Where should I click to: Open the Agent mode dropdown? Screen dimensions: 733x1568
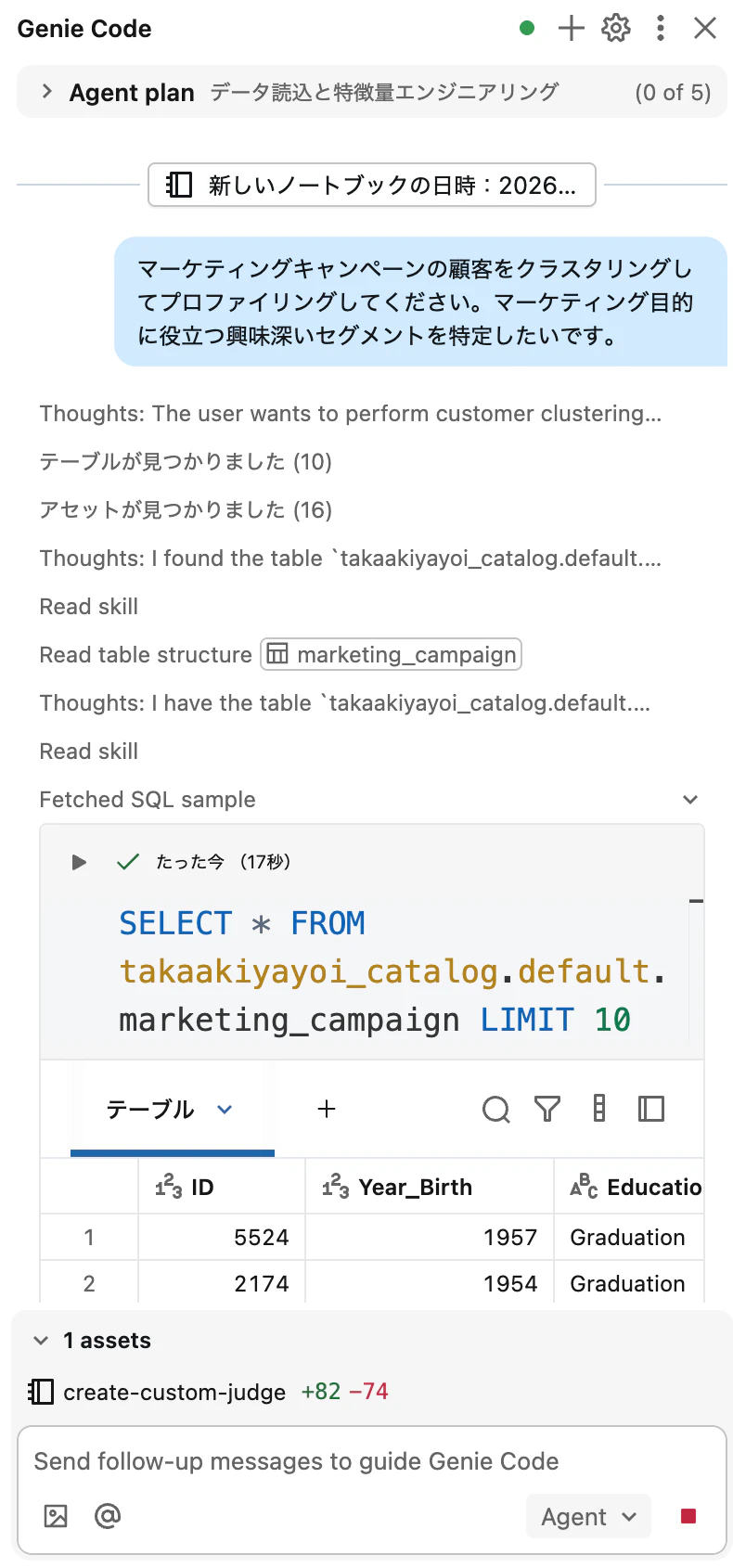tap(588, 1516)
